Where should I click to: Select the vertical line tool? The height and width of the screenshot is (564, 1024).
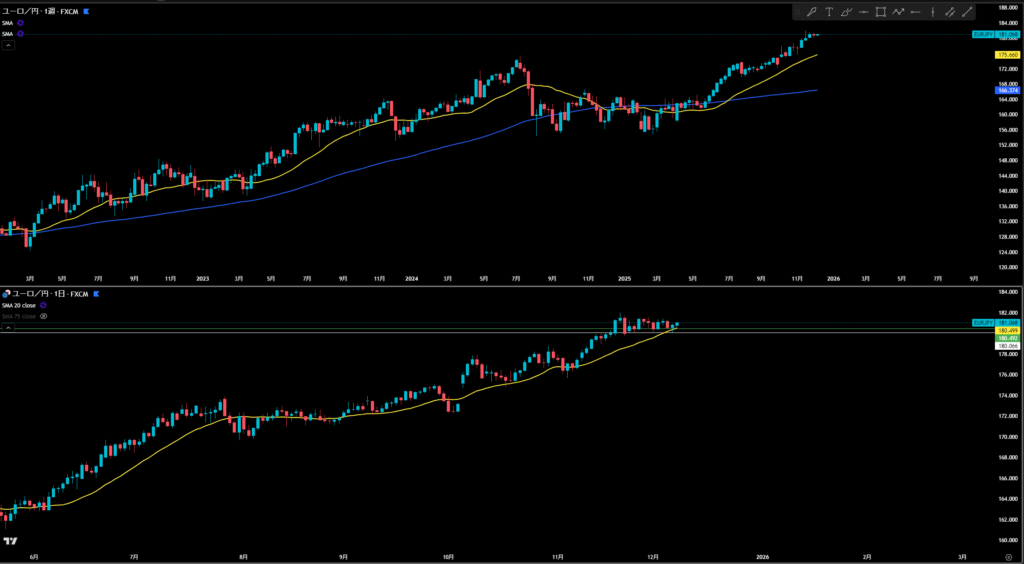(933, 12)
